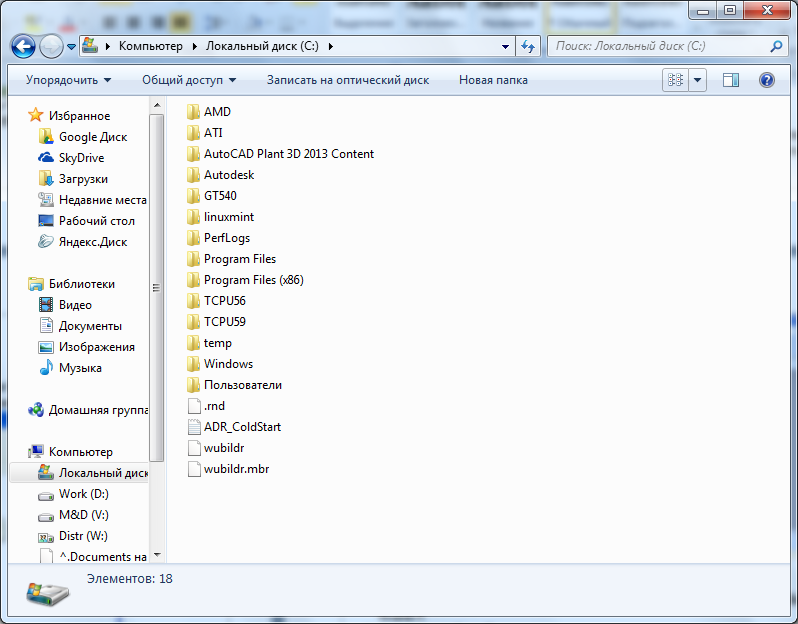Change view with the view icon button
798x624 pixels.
[675, 80]
